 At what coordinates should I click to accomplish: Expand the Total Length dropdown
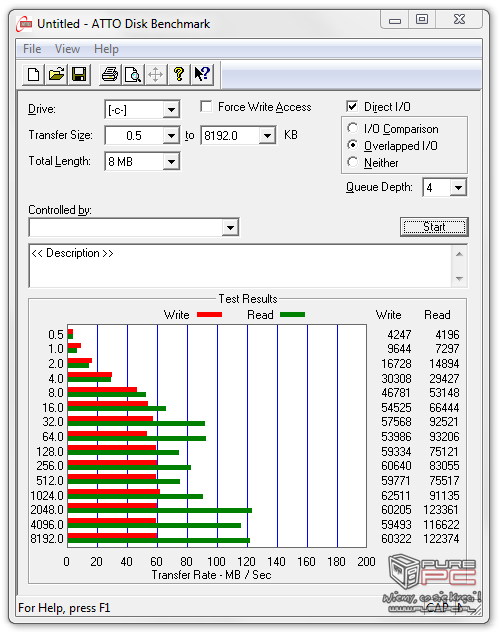[171, 162]
